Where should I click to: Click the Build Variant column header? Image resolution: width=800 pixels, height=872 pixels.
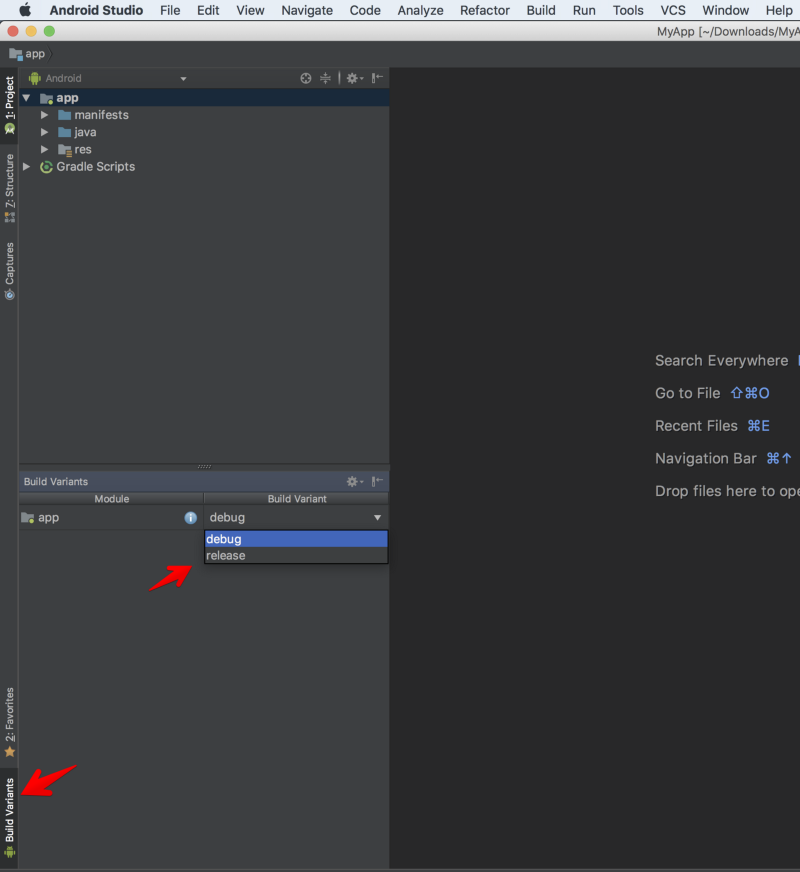296,499
